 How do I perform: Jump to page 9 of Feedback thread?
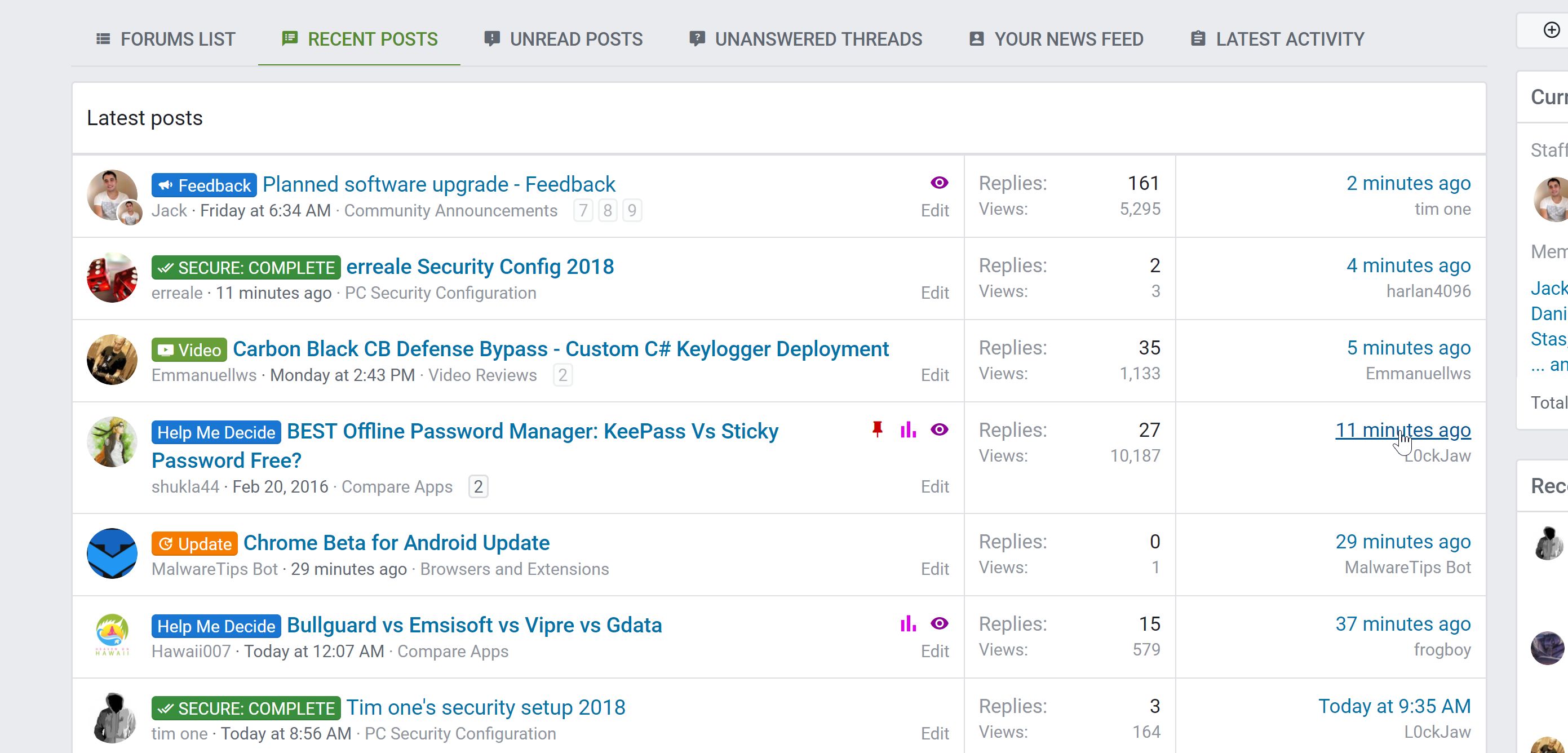tap(632, 211)
